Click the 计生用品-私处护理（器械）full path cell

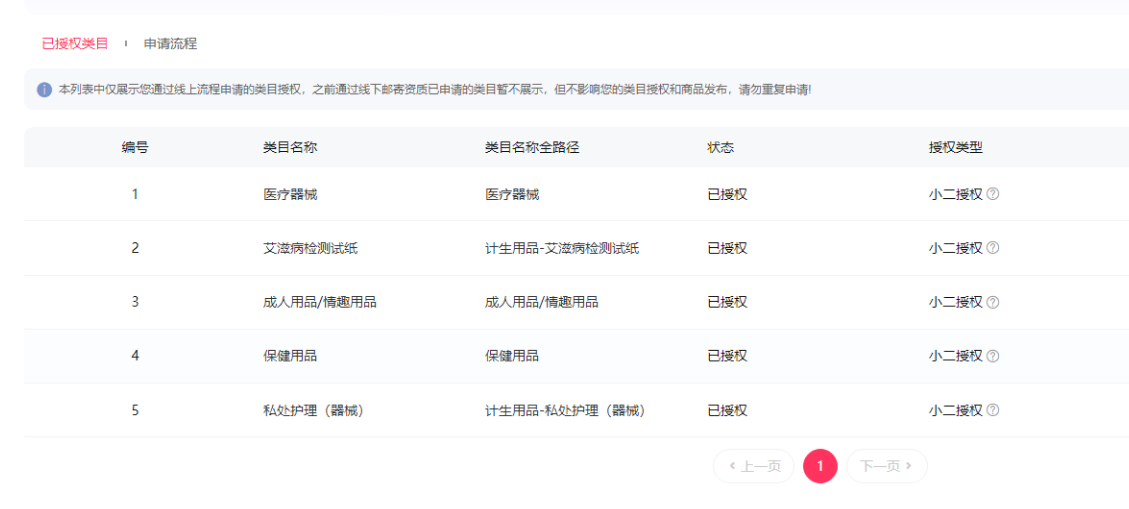coord(565,410)
